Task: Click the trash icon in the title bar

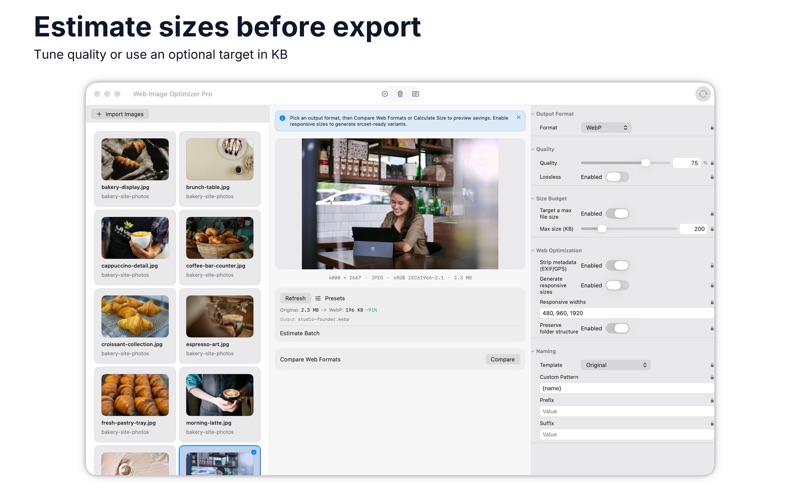Action: pos(400,94)
